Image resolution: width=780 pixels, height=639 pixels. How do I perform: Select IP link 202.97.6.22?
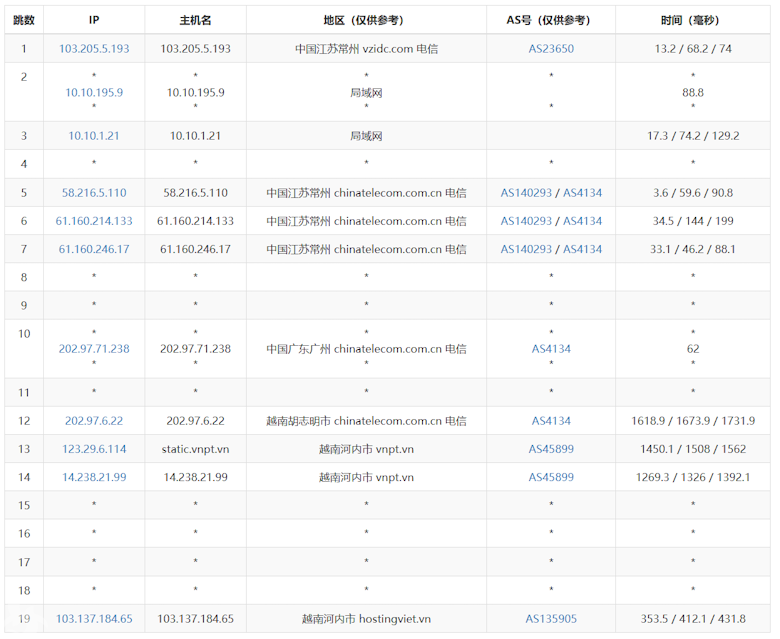[94, 421]
